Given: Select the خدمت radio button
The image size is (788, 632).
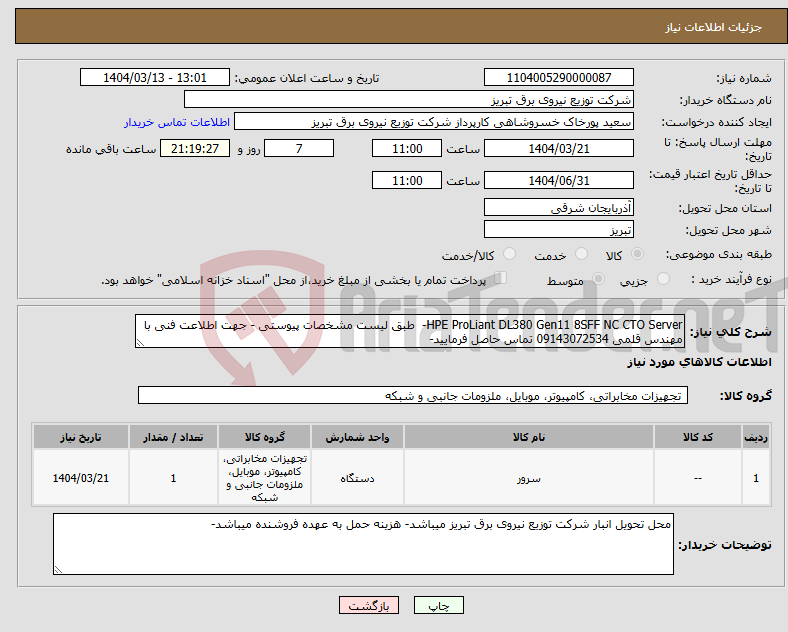Looking at the screenshot, I should click(581, 254).
